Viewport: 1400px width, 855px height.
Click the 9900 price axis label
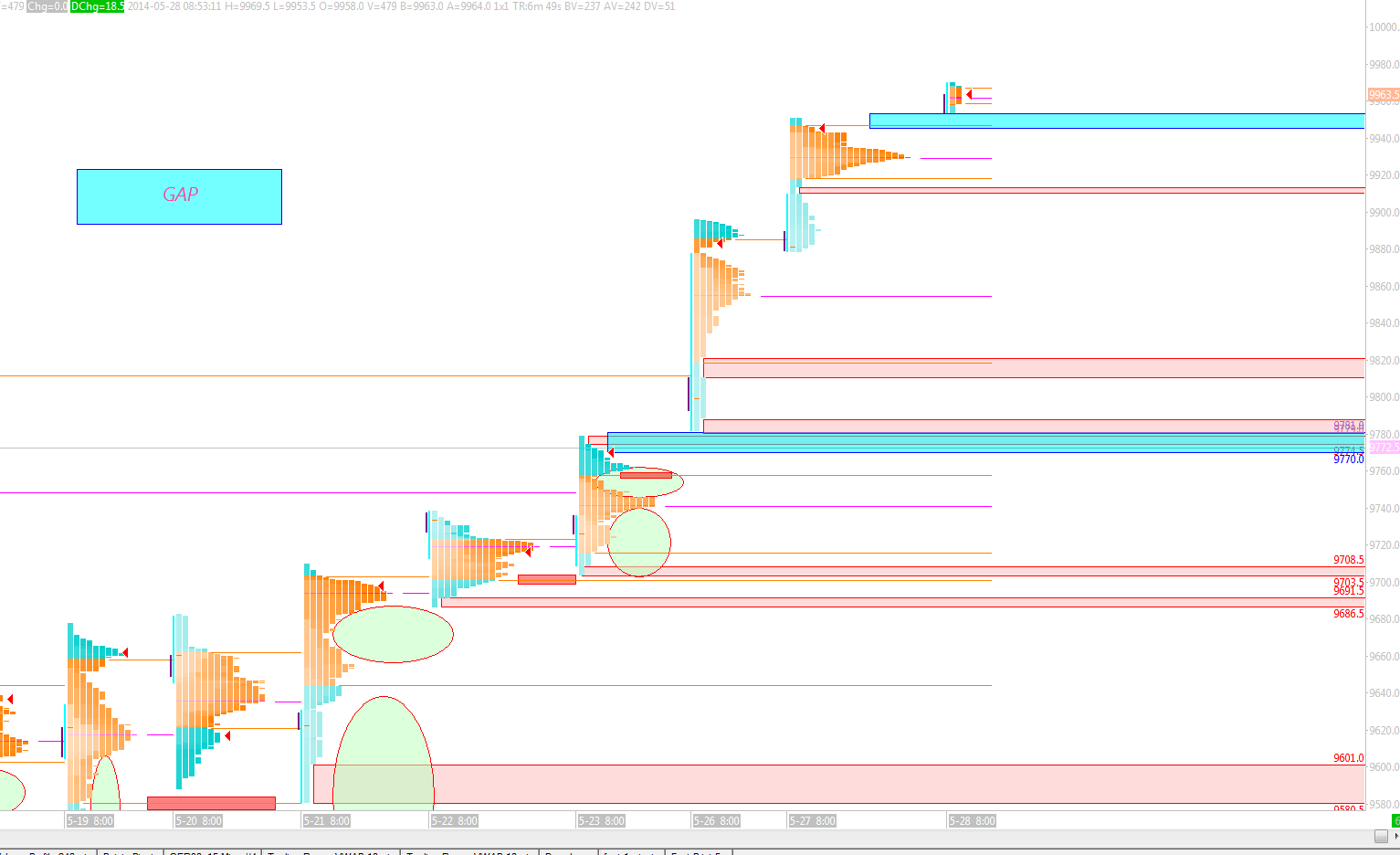tap(1383, 212)
